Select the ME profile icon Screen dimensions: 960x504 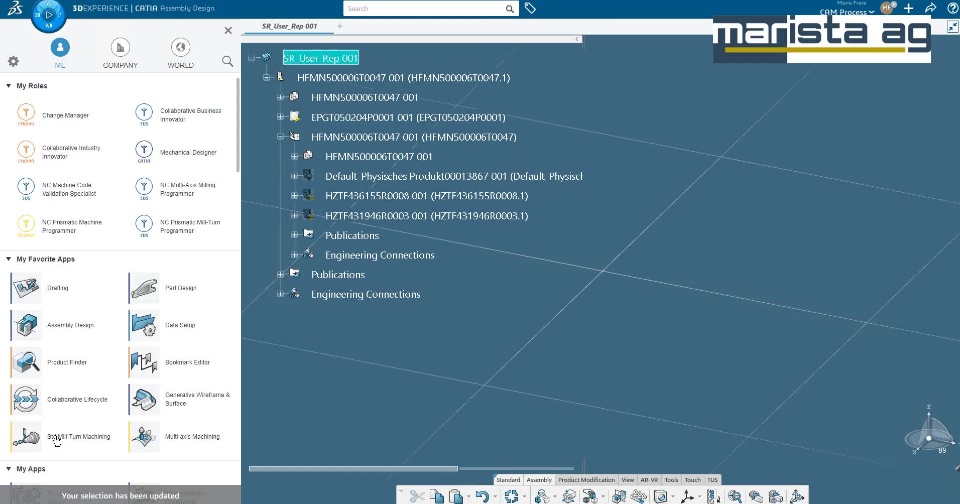coord(60,47)
